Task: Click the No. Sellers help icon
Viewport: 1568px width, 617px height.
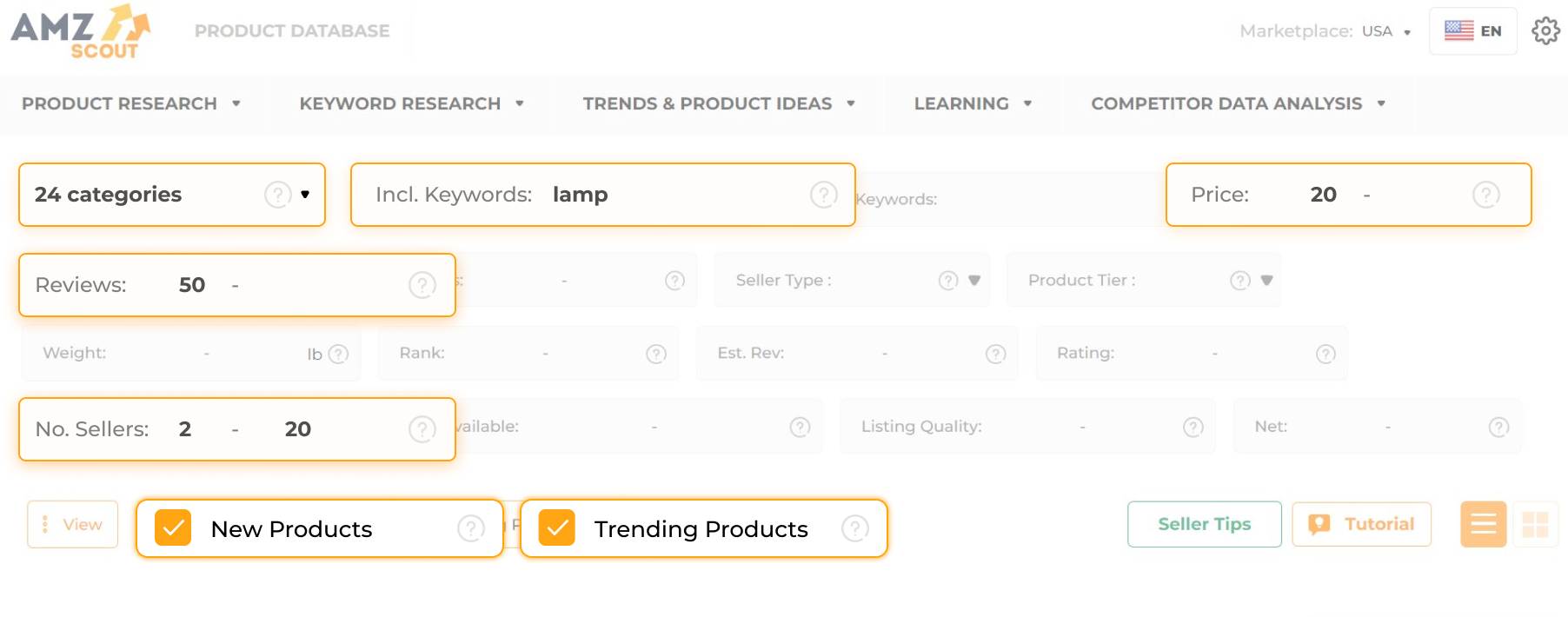Action: click(422, 428)
